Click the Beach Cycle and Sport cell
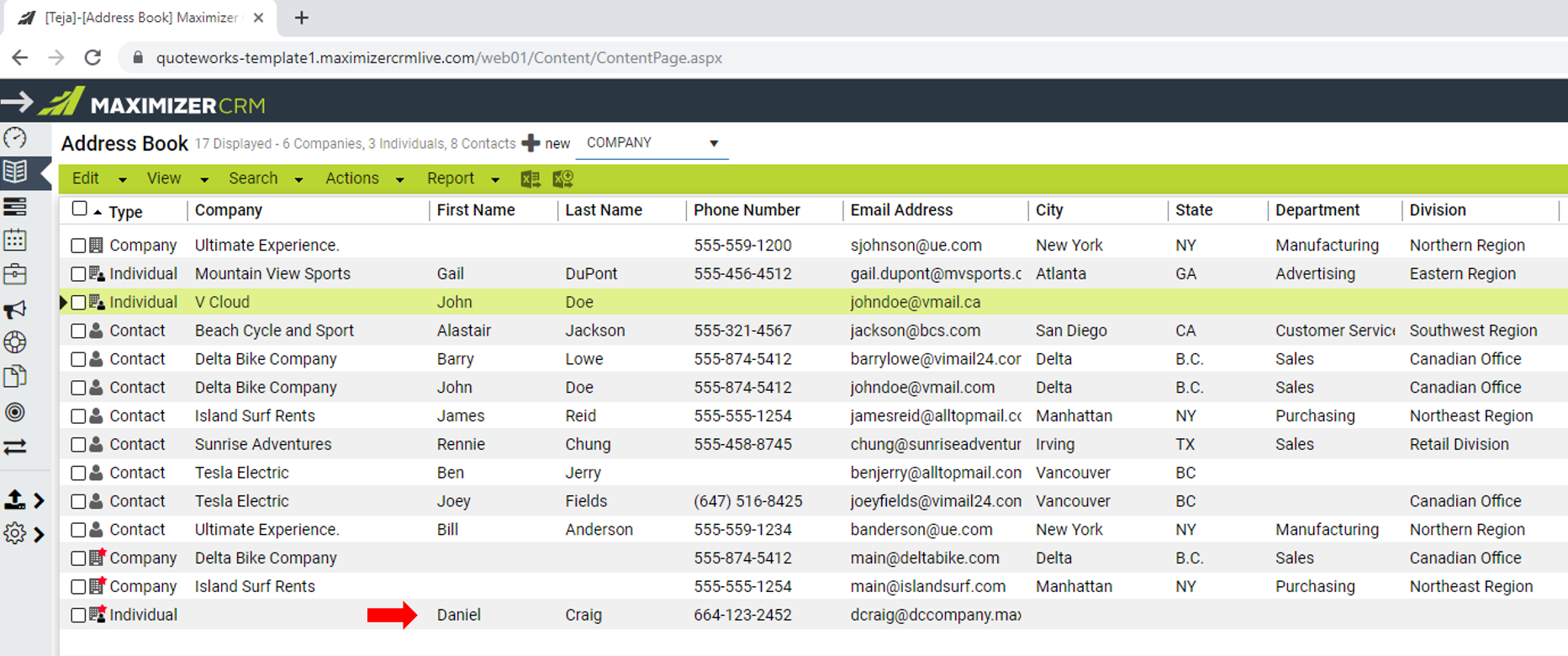Screen dimensions: 1568x656 pos(274,331)
